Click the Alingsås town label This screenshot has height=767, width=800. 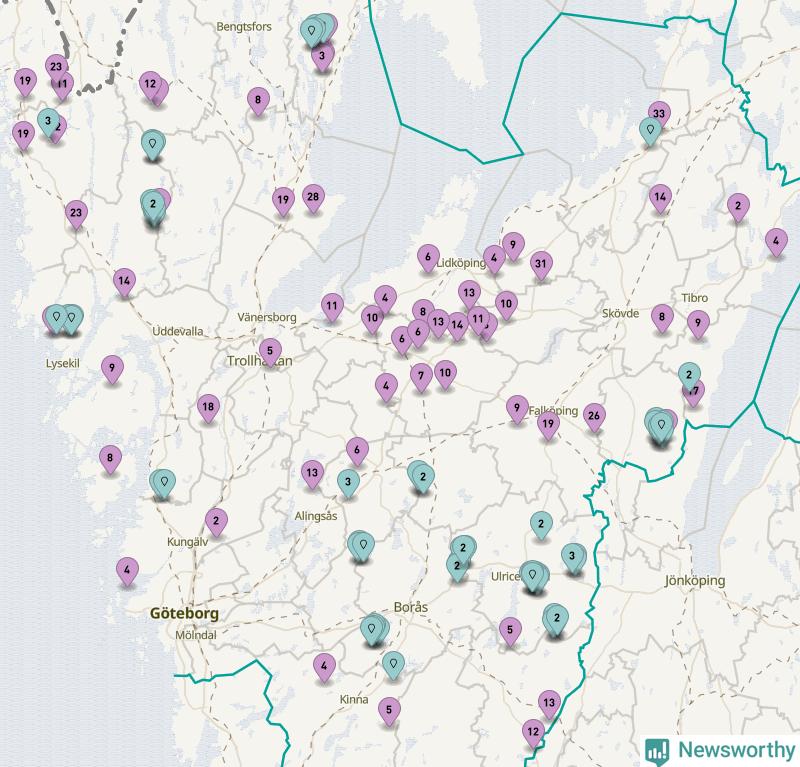pyautogui.click(x=316, y=516)
